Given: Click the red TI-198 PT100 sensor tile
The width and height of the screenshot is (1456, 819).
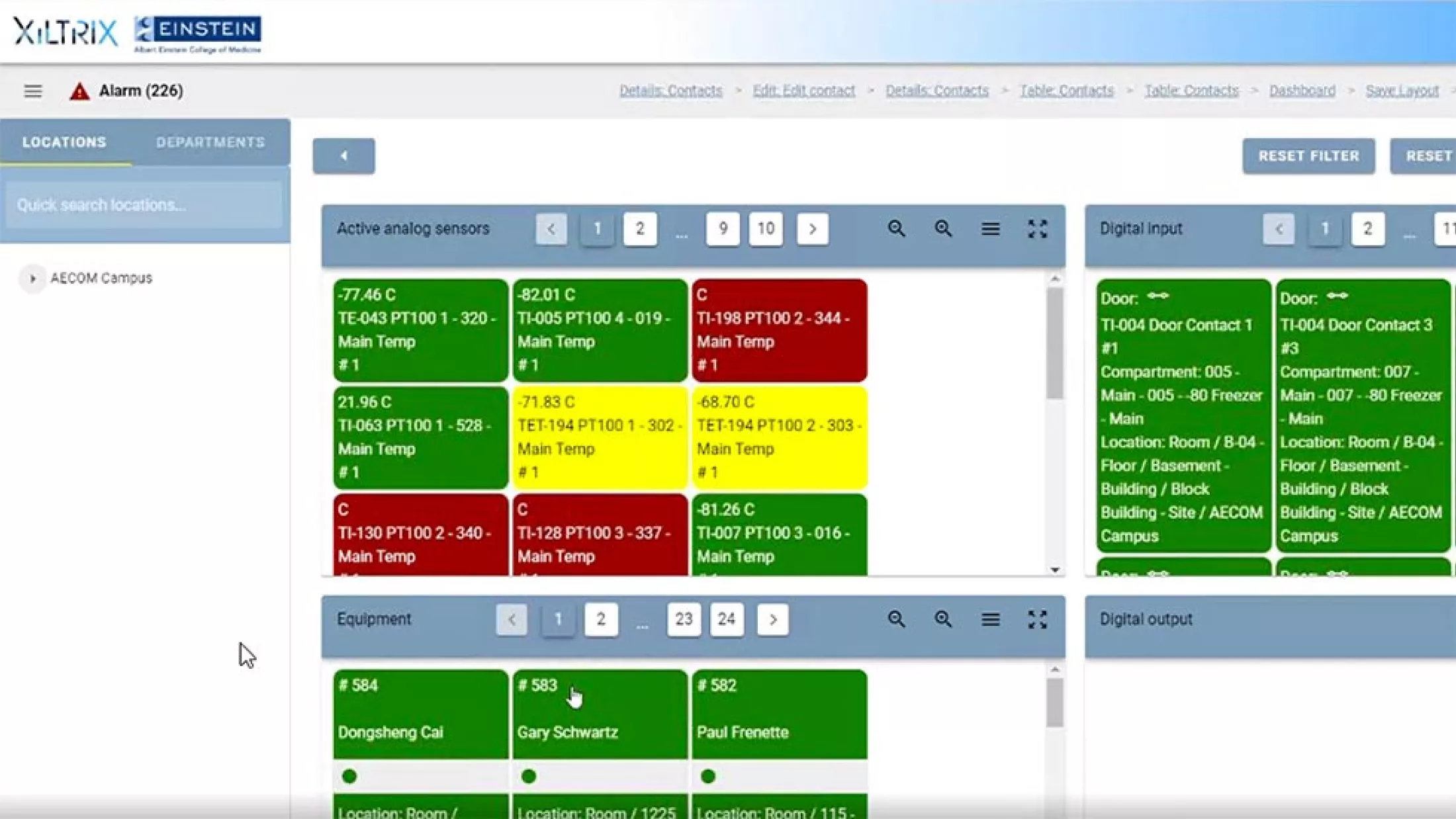Looking at the screenshot, I should 779,329.
